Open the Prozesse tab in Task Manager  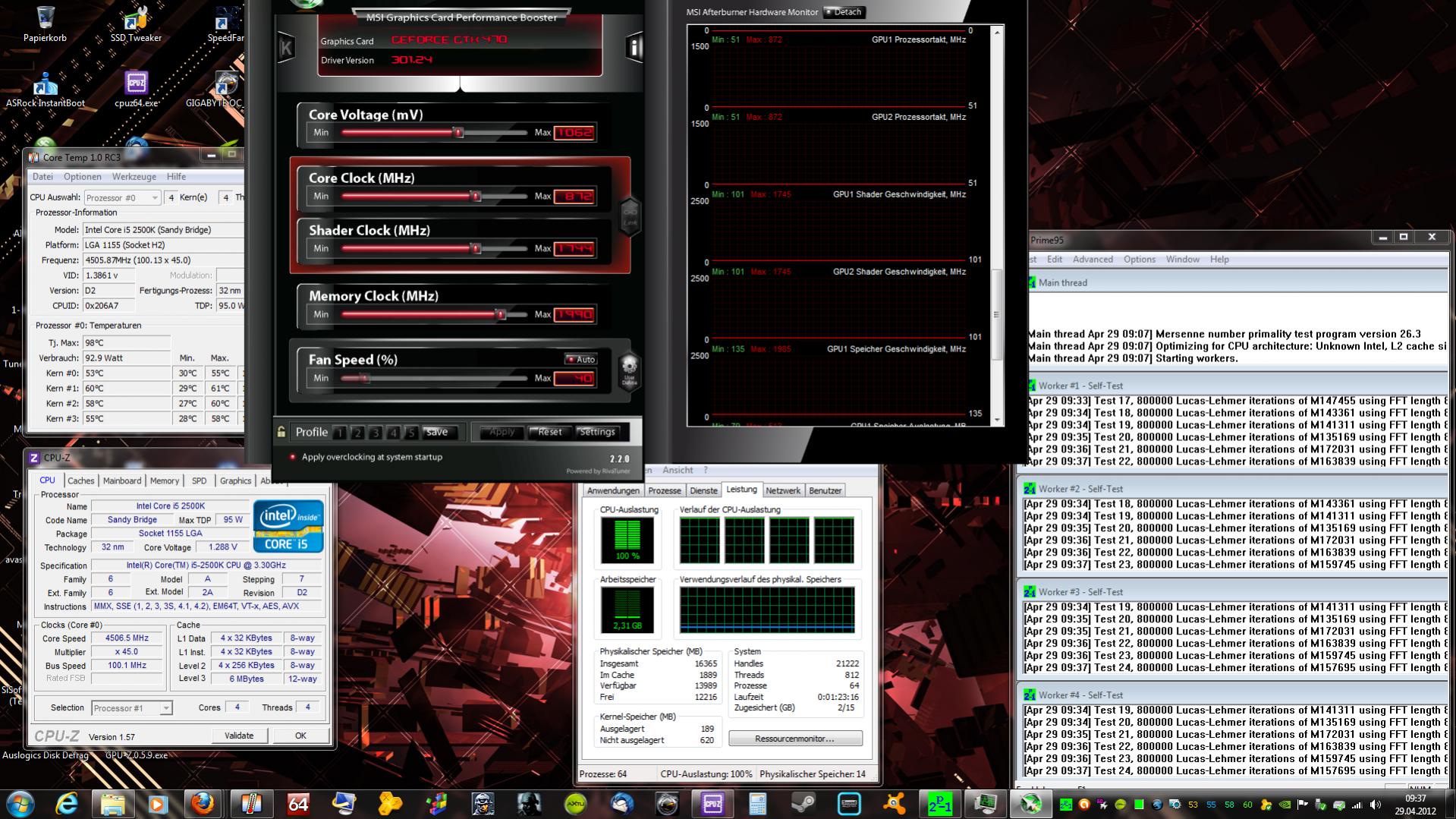(x=665, y=491)
